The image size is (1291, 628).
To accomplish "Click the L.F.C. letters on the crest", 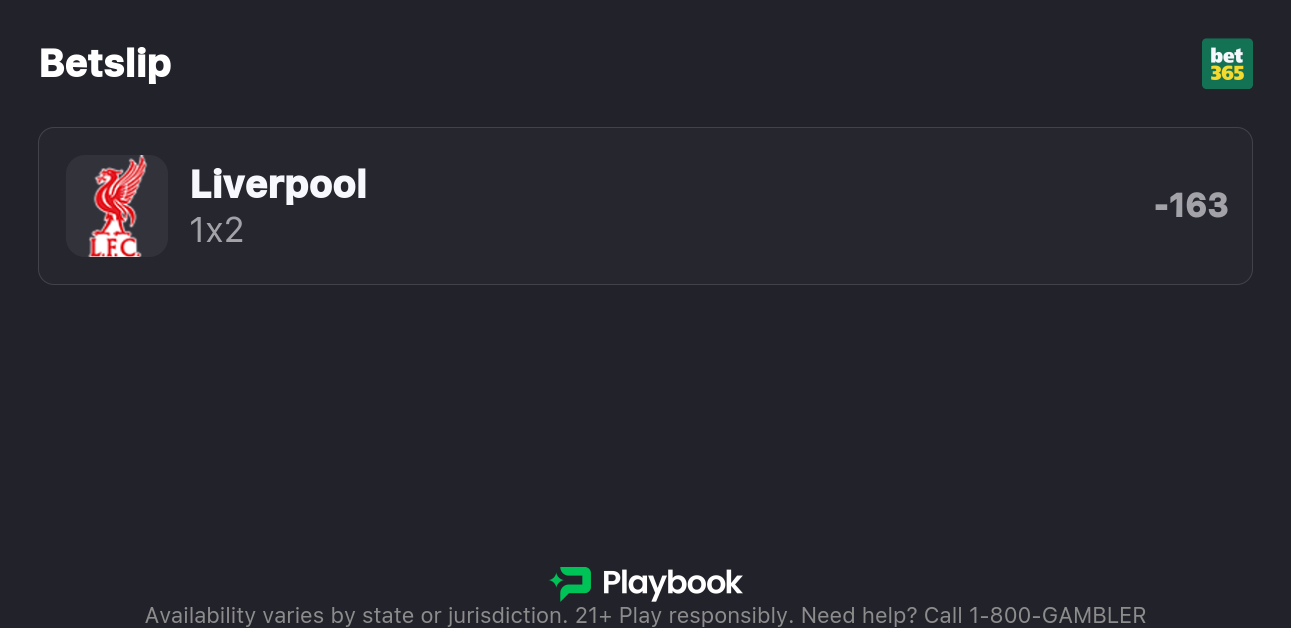I will (x=115, y=245).
